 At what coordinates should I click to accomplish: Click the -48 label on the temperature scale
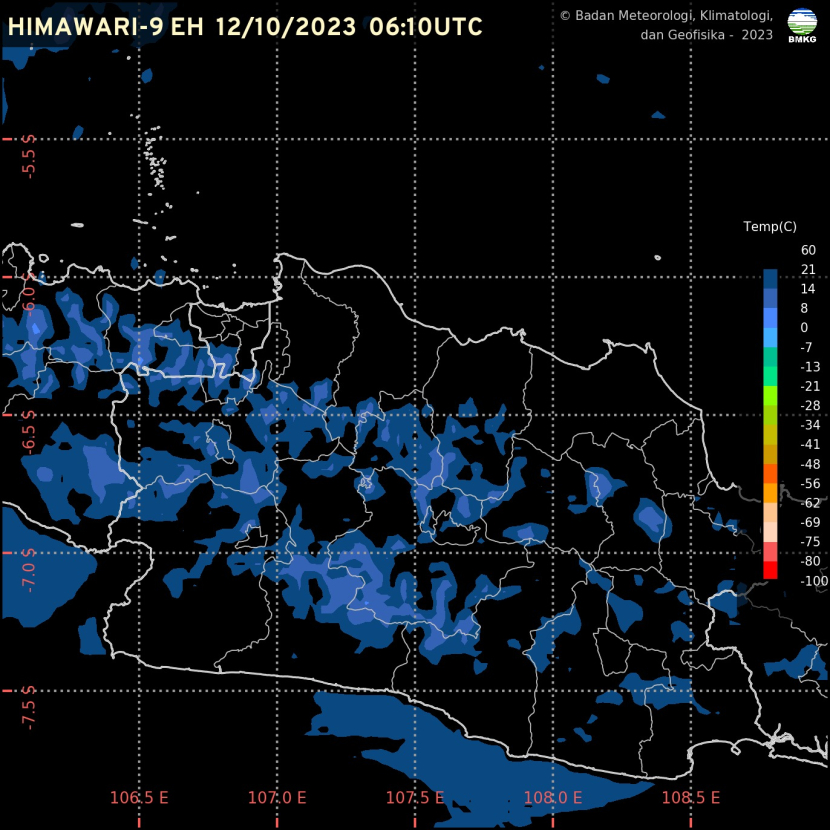tap(811, 464)
